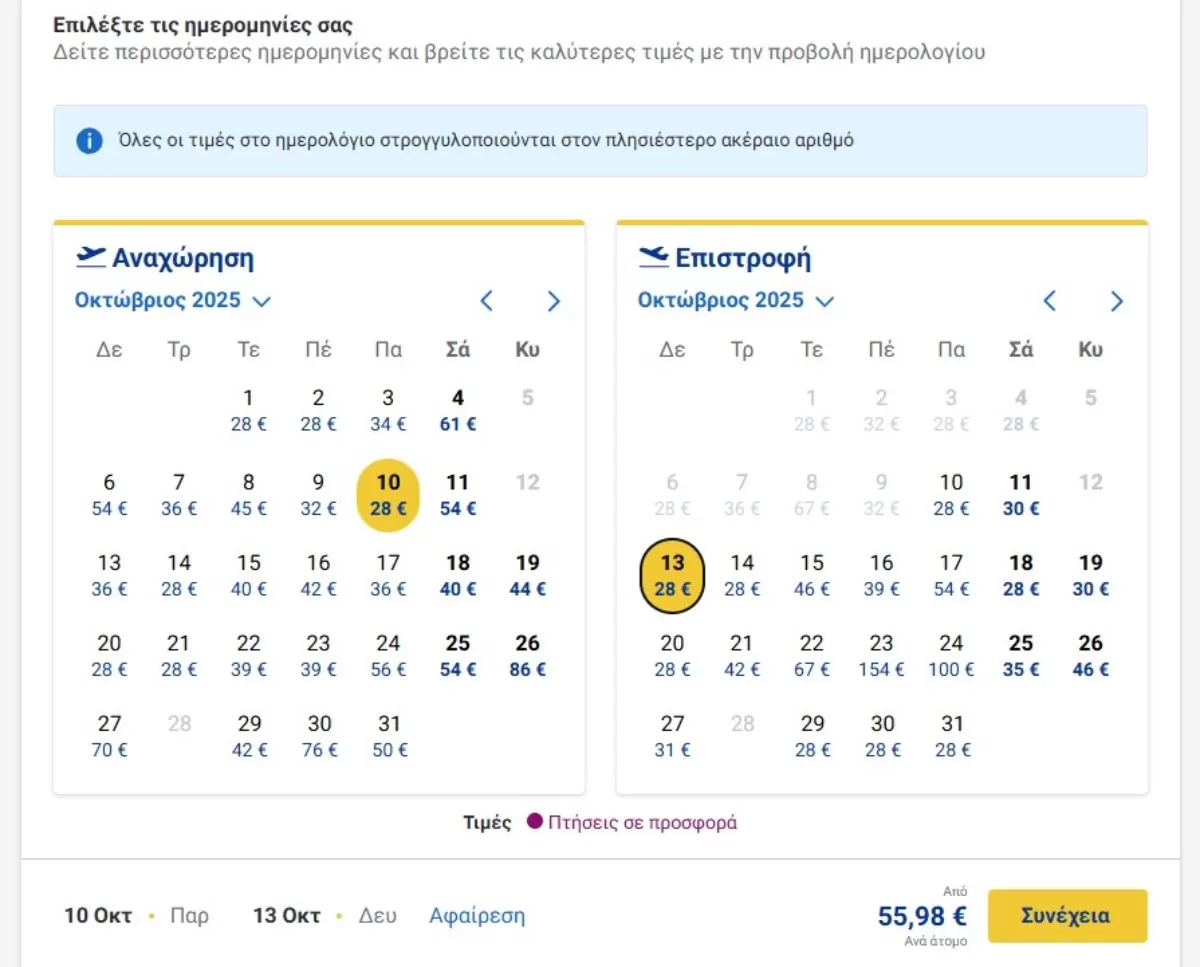This screenshot has width=1200, height=967.
Task: Open departure month dropdown Οκτώβριος 2025
Action: point(173,300)
